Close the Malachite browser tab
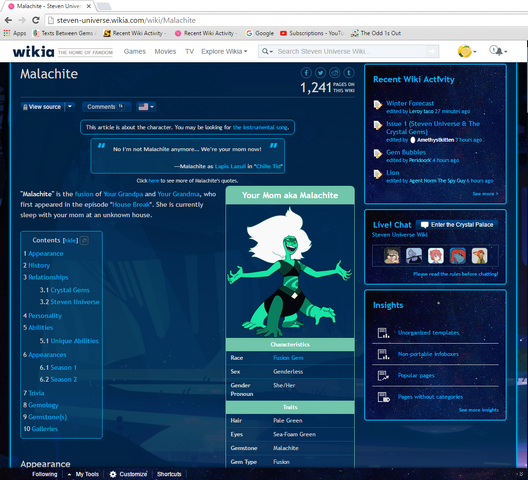This screenshot has height=480, width=528. [89, 6]
